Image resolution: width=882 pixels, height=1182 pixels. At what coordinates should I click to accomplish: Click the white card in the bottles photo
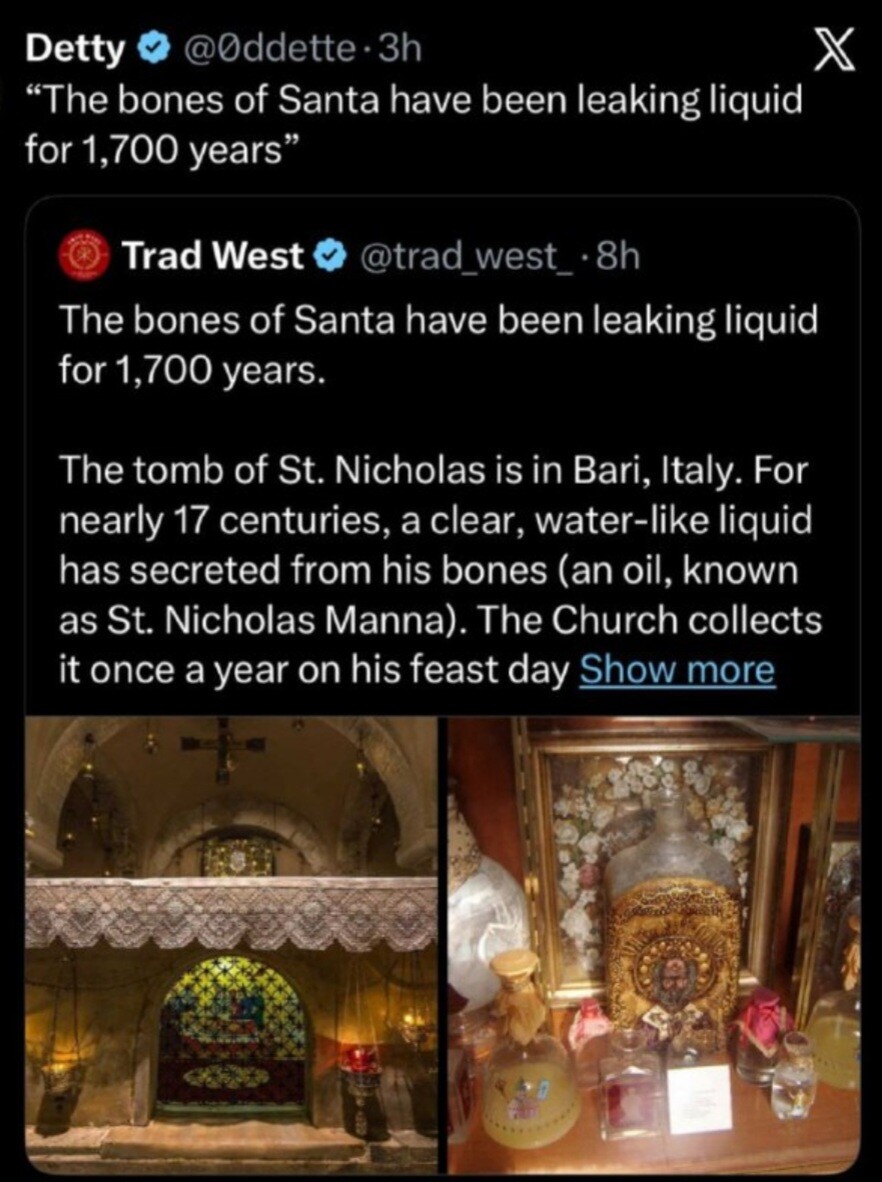[x=700, y=1097]
